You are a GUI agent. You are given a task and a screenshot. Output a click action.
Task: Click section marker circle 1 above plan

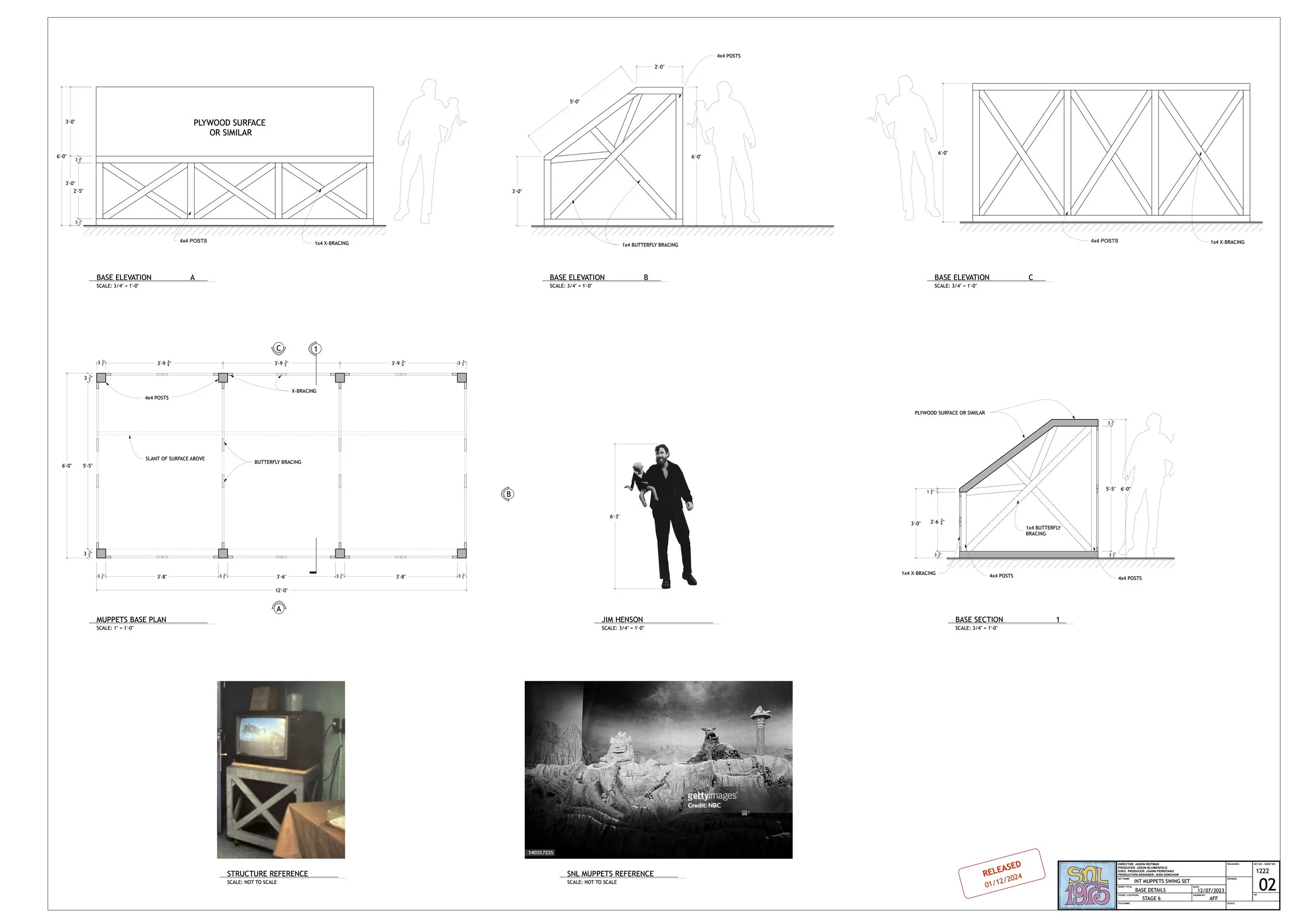point(316,348)
